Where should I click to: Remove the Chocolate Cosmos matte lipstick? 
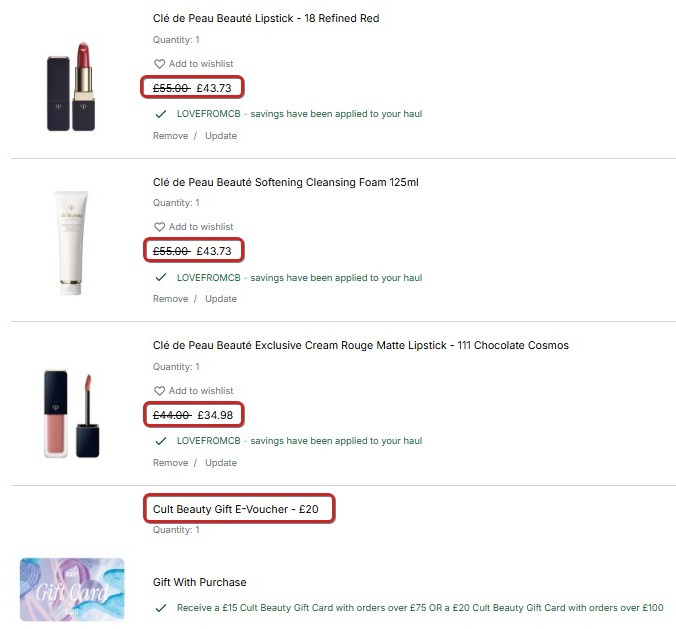coord(170,463)
